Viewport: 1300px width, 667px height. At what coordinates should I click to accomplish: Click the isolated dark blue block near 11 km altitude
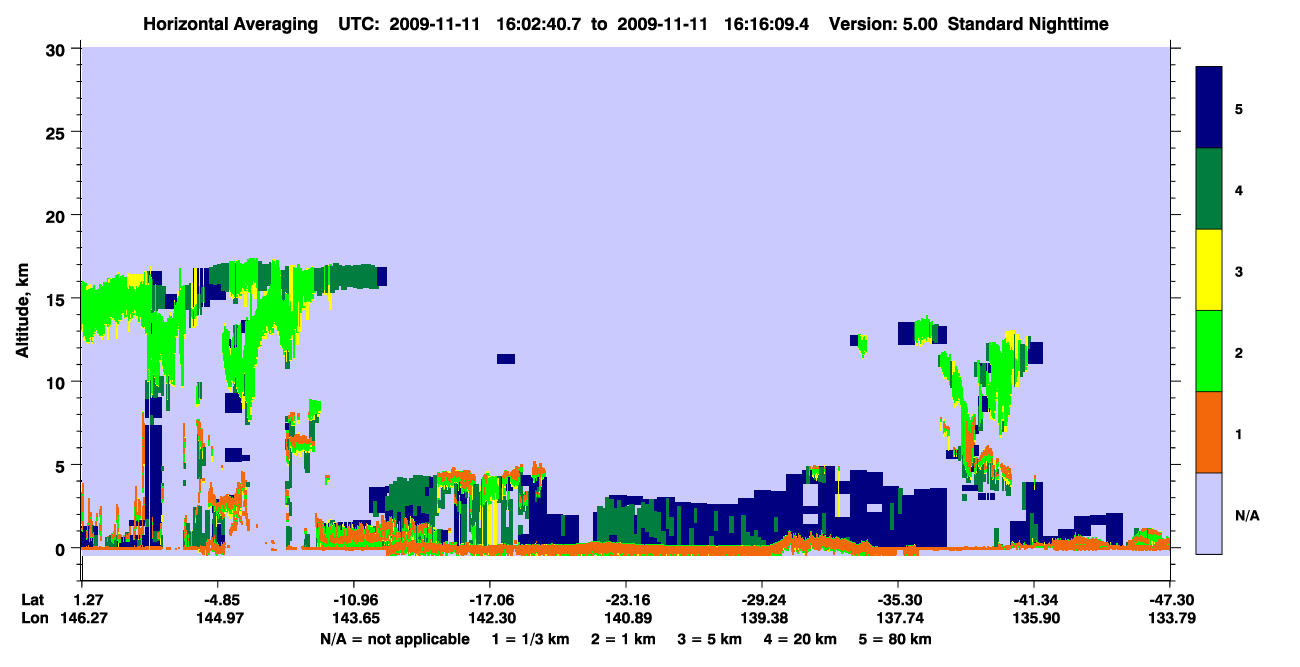pos(506,358)
